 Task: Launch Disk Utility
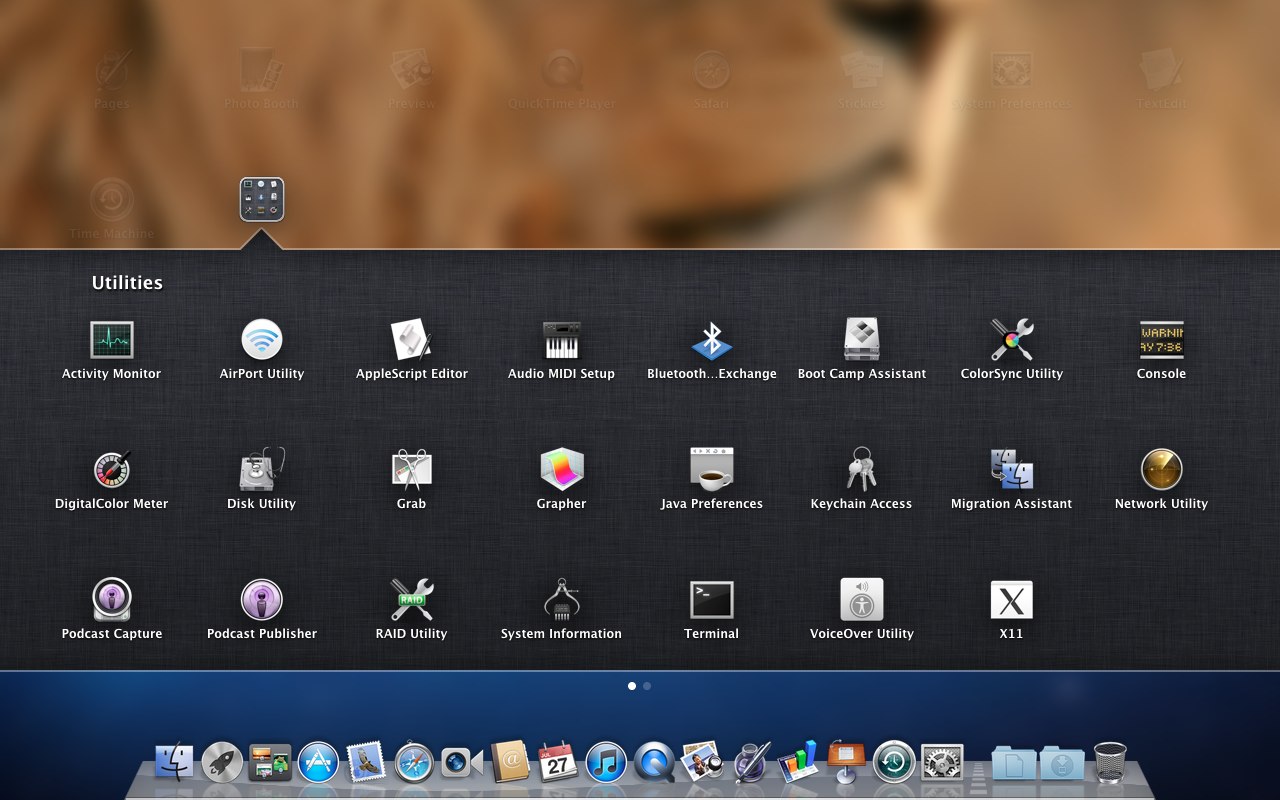point(262,469)
